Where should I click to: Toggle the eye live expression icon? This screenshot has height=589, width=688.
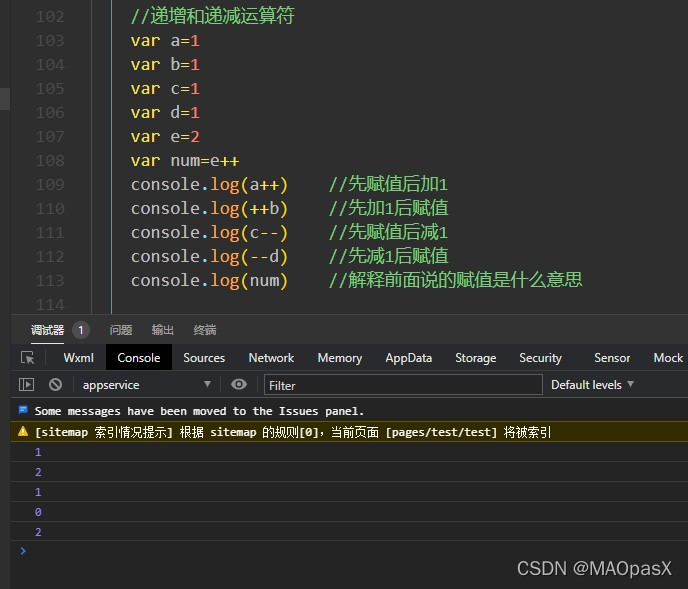(x=239, y=385)
